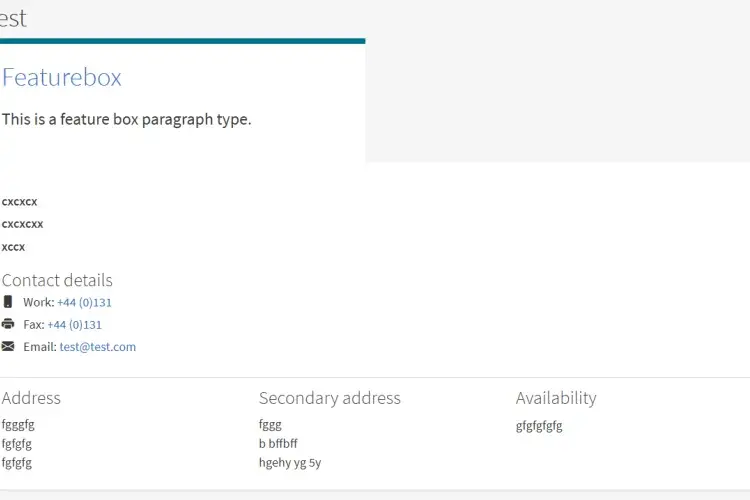Click the 'Work:' label text
Screen dimensions: 750x500
coord(39,302)
